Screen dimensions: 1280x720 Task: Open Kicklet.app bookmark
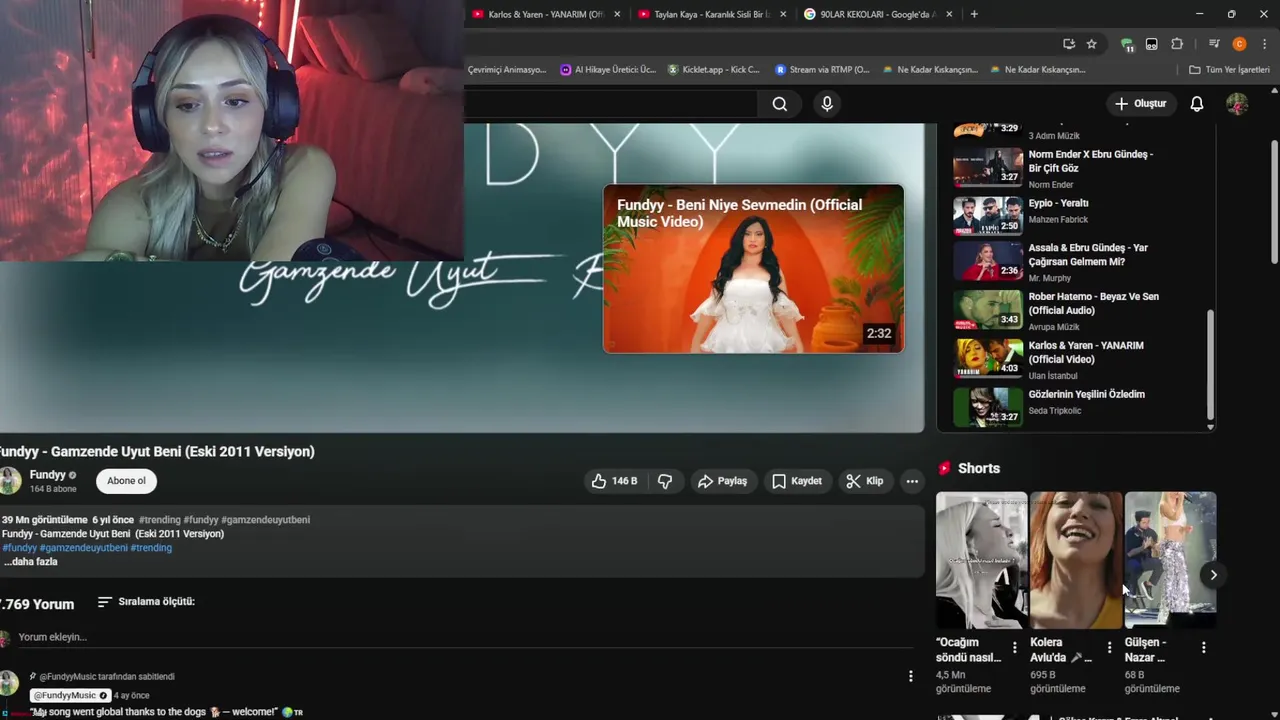pos(713,70)
